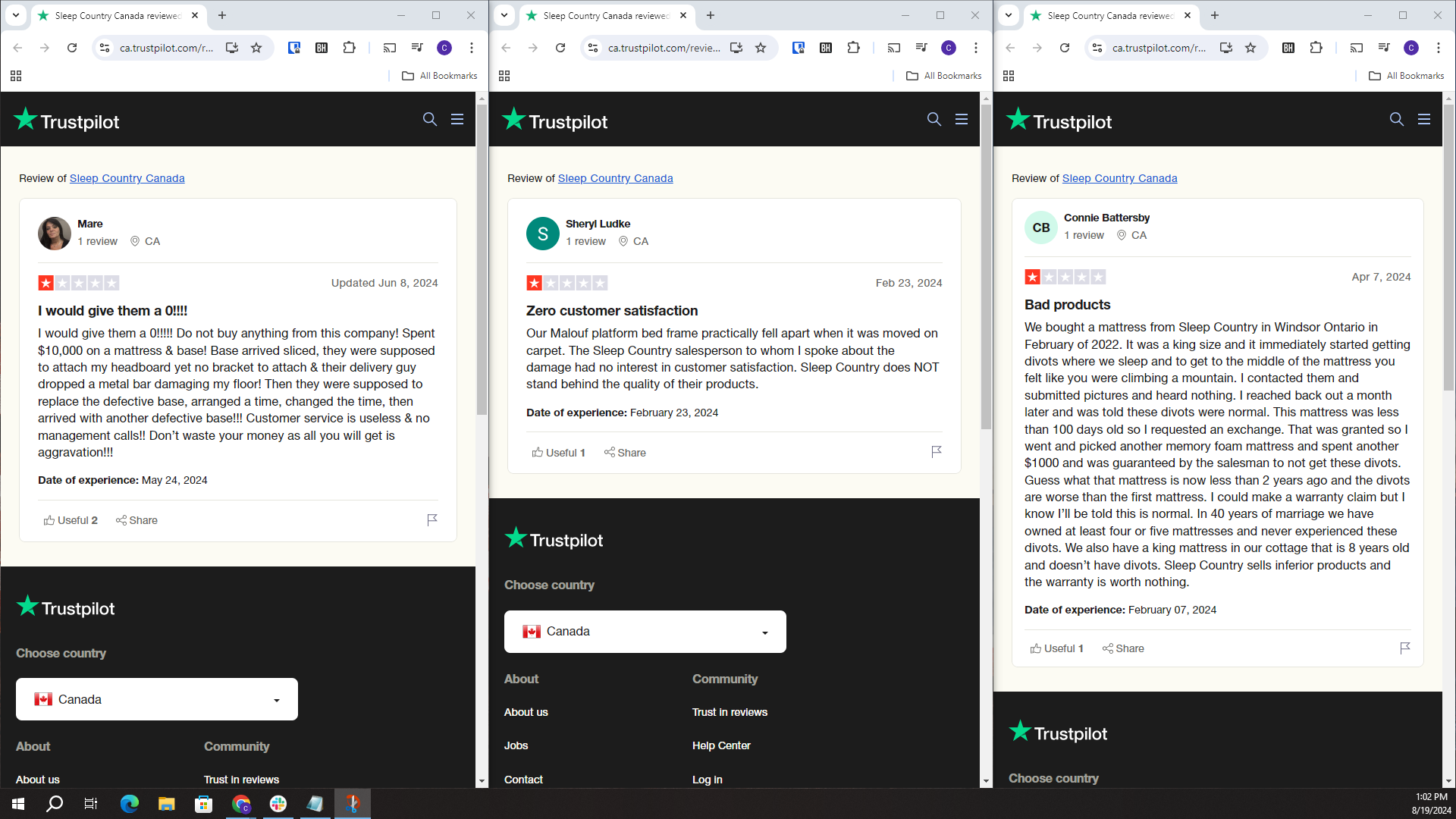This screenshot has width=1456, height=819.
Task: Open the Sleep Country Canada link in the right window
Action: (x=1120, y=178)
